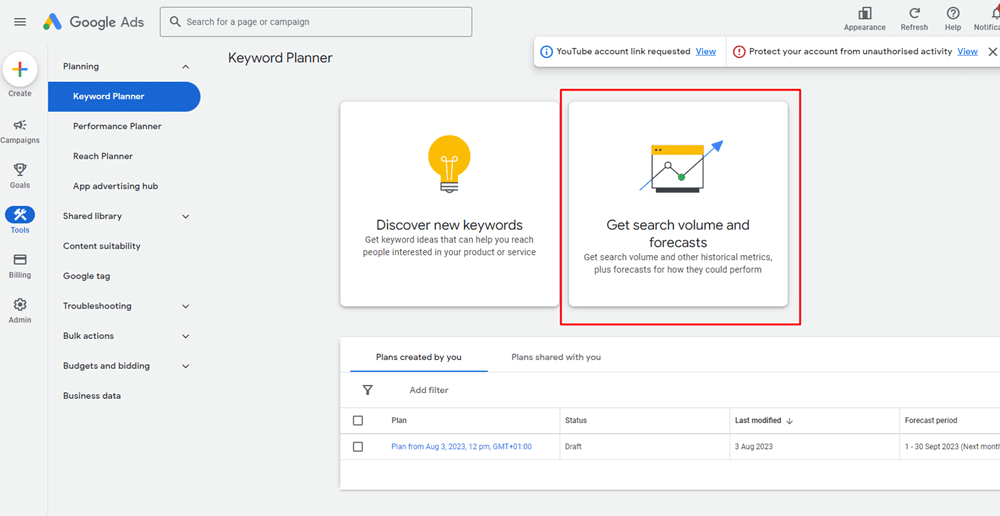
Task: Focus the page or campaign search box
Action: click(x=316, y=22)
